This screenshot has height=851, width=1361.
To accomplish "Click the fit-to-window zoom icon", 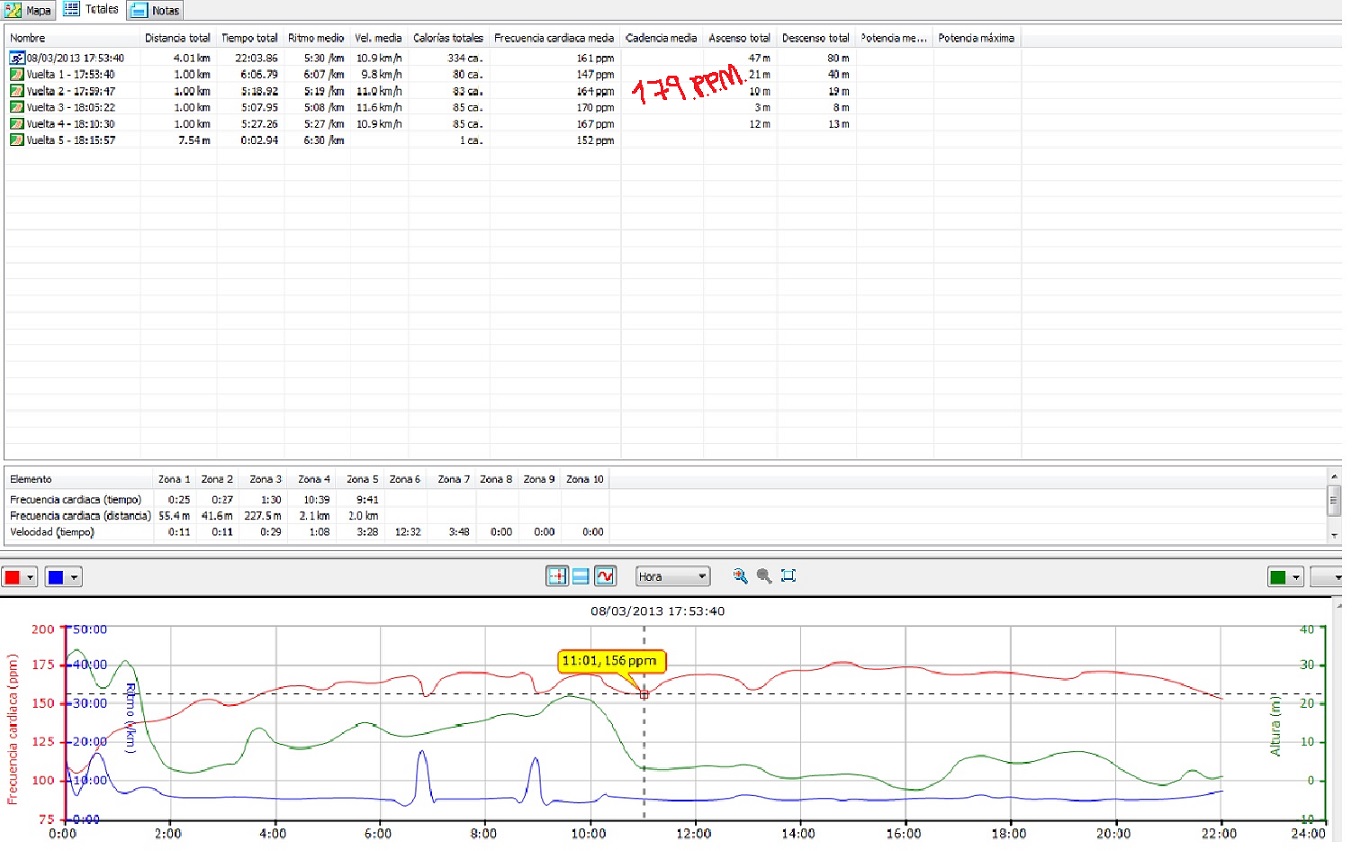I will 788,576.
